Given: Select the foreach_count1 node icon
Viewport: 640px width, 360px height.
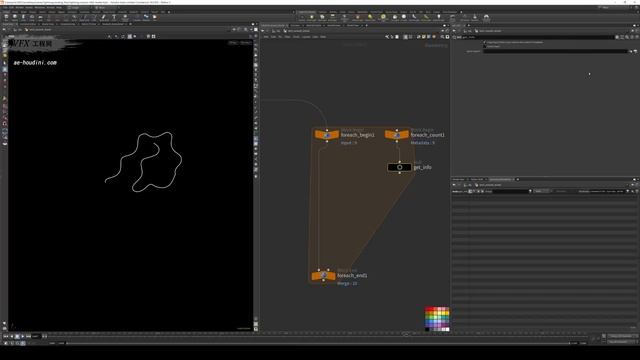Looking at the screenshot, I should pos(397,135).
